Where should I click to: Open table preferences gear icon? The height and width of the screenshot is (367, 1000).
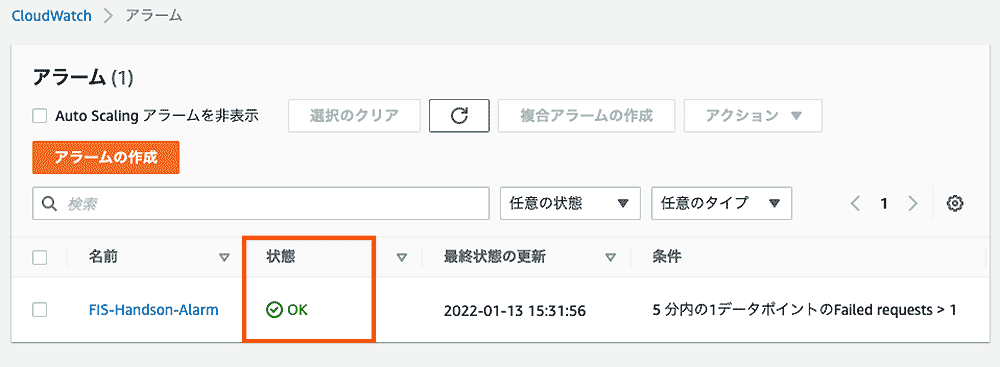coord(955,204)
